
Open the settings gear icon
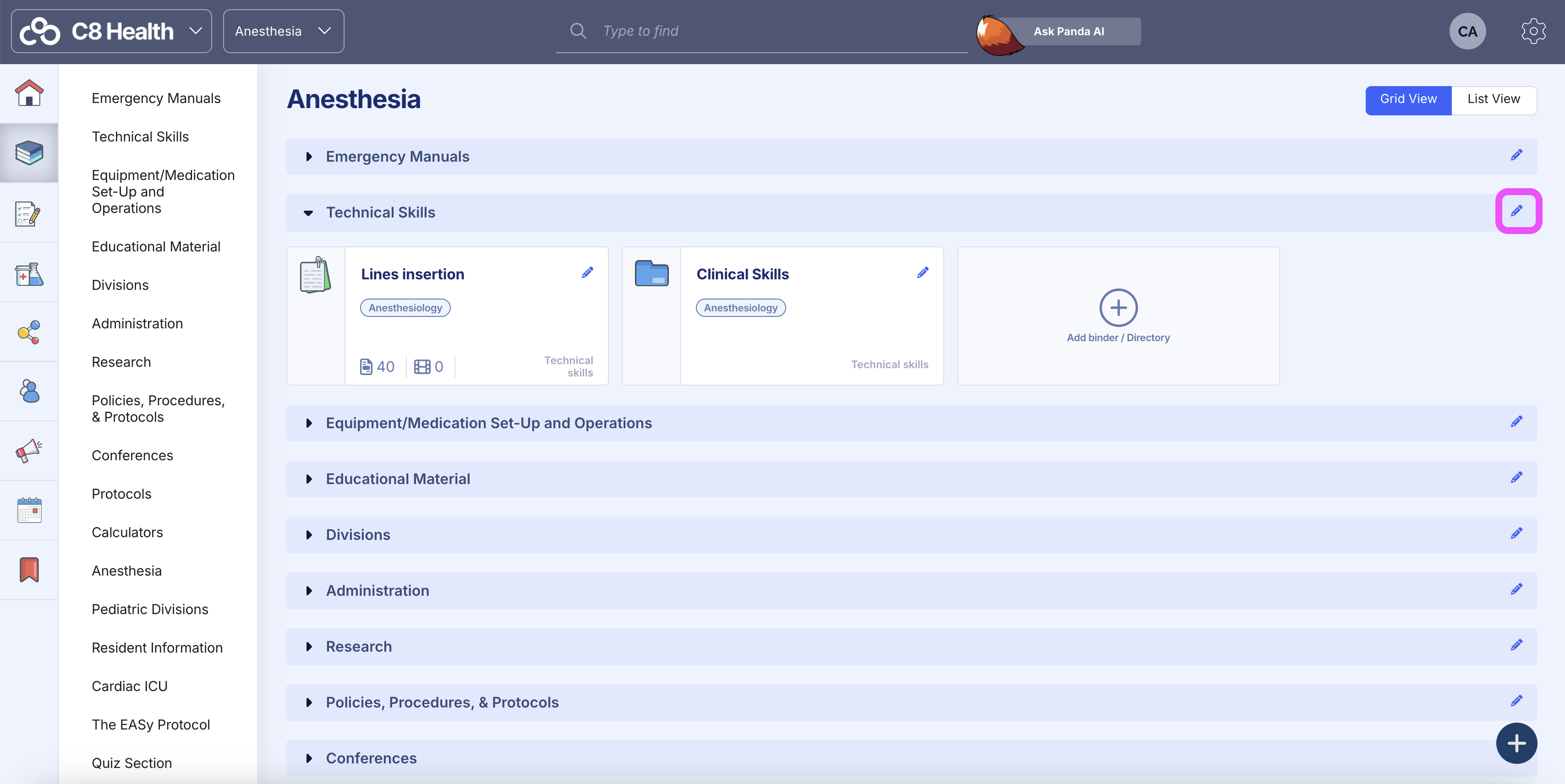1533,31
